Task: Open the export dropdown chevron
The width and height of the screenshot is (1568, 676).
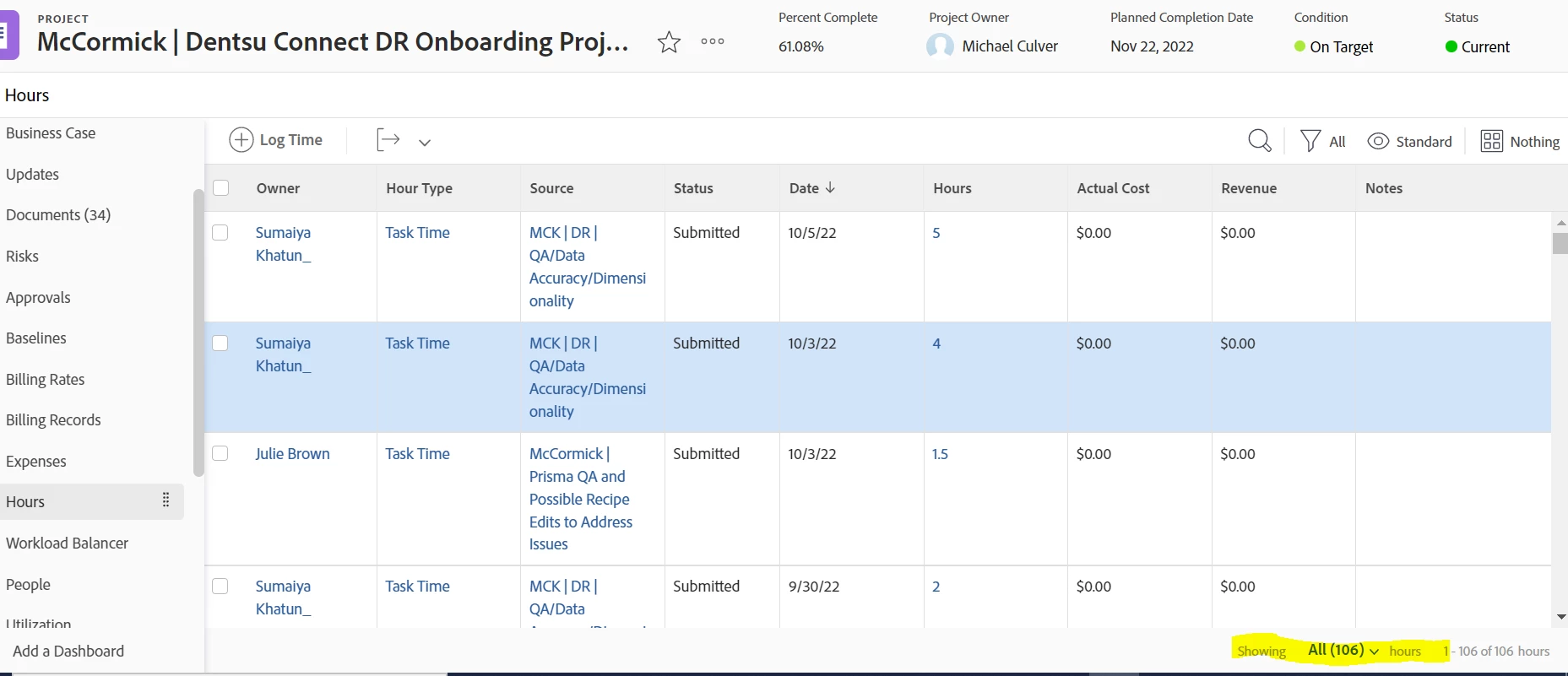Action: pos(425,142)
